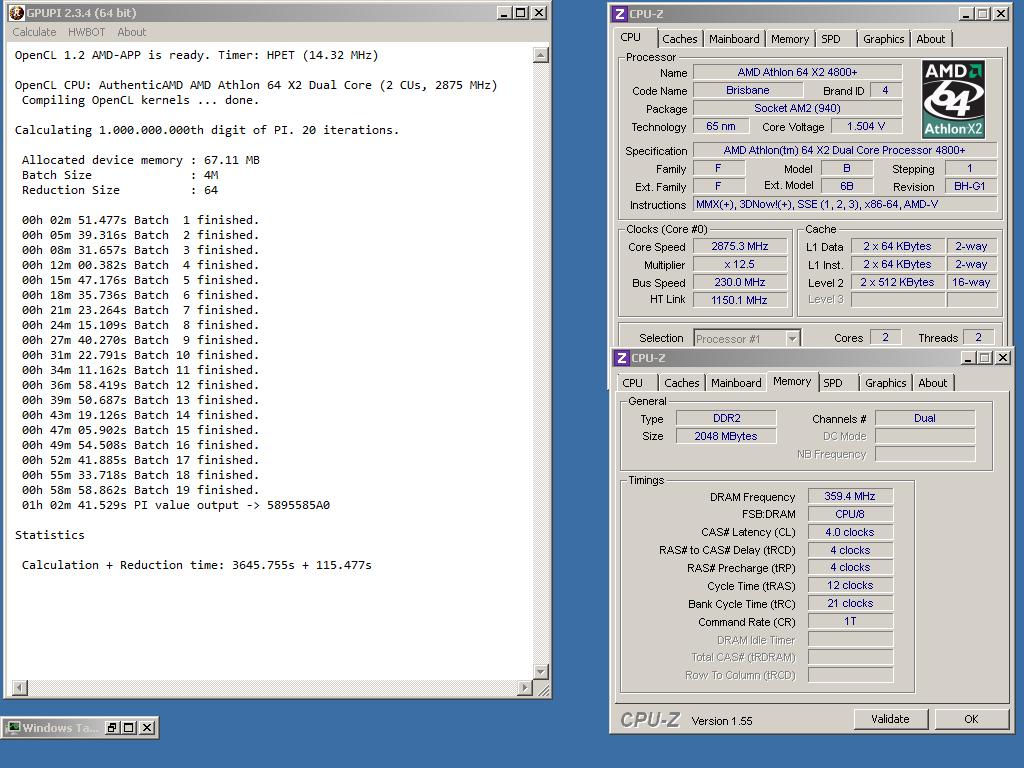Open About tab in lower CPU-Z window
This screenshot has height=768, width=1024.
[x=933, y=383]
